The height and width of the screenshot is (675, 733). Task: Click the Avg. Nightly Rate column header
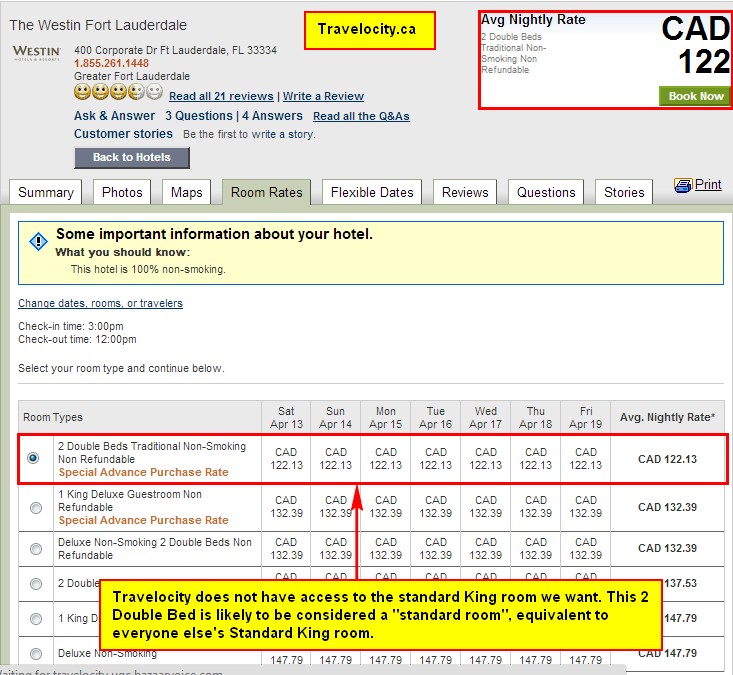(x=668, y=417)
